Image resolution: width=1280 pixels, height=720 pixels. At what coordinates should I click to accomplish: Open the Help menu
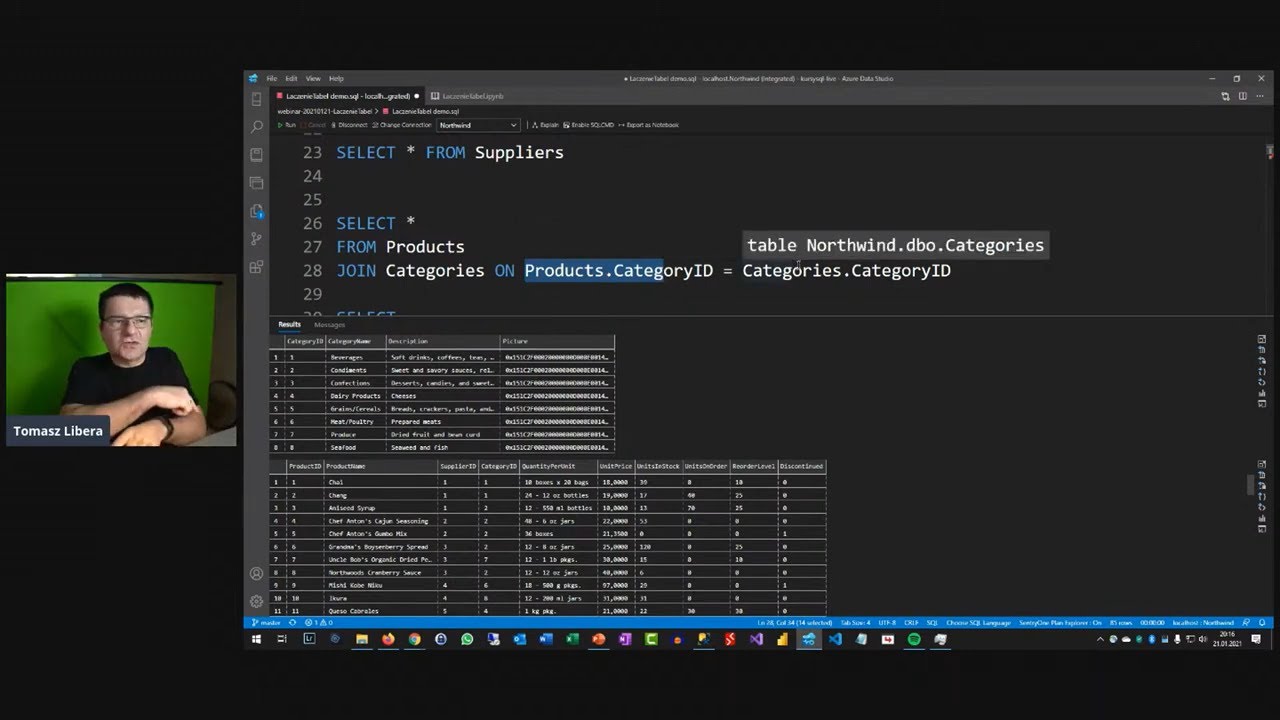(x=336, y=78)
